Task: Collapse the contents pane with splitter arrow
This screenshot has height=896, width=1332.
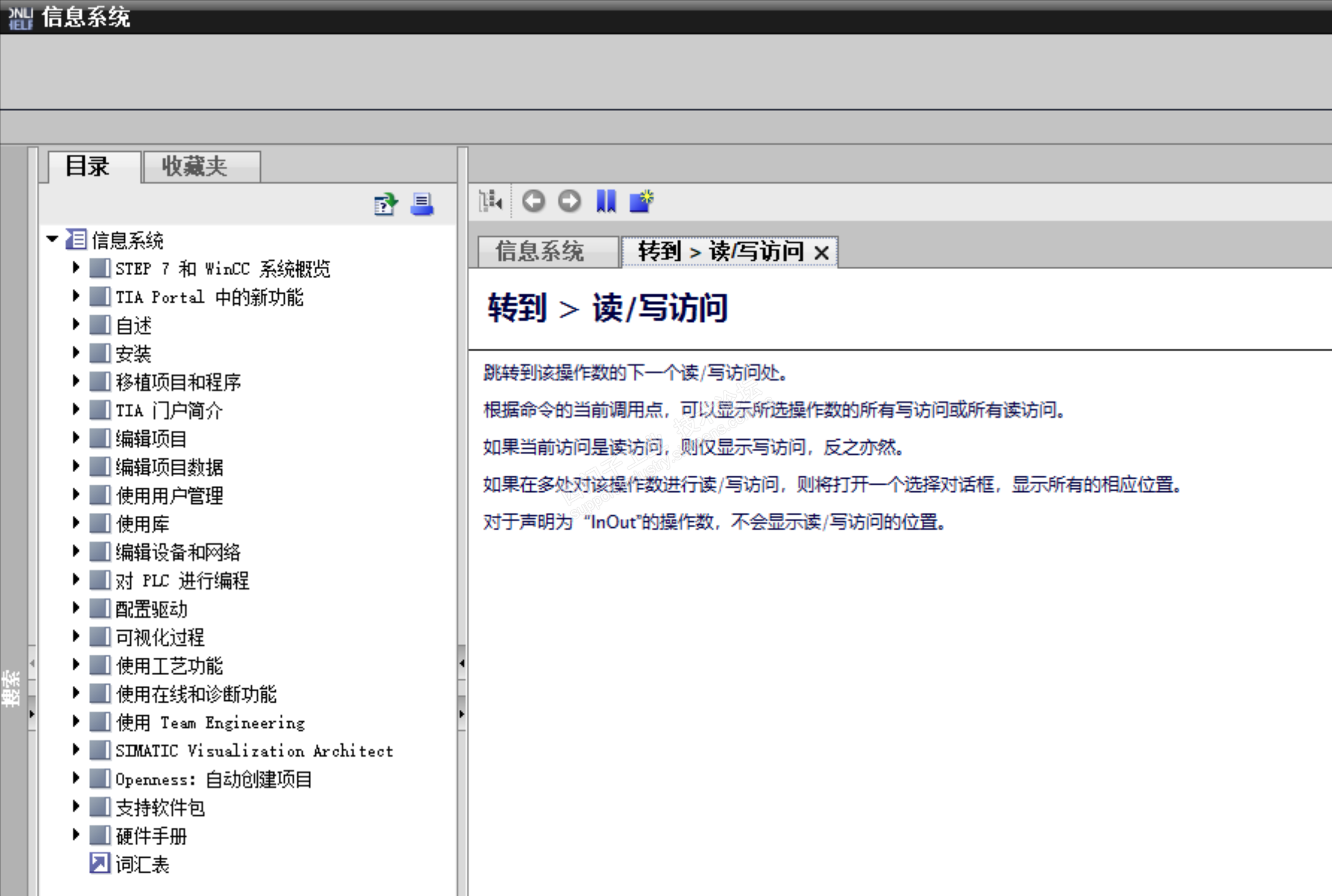Action: (x=462, y=663)
